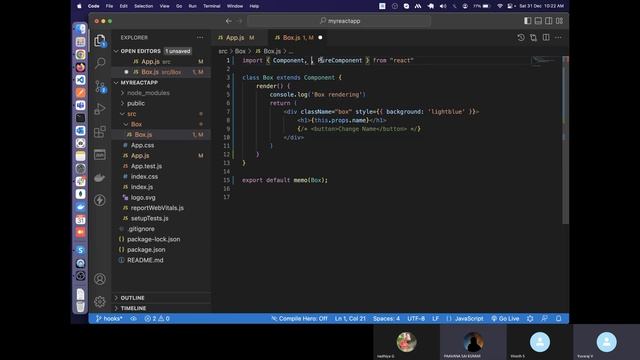Open the Thunder Client lightning icon

[100, 200]
